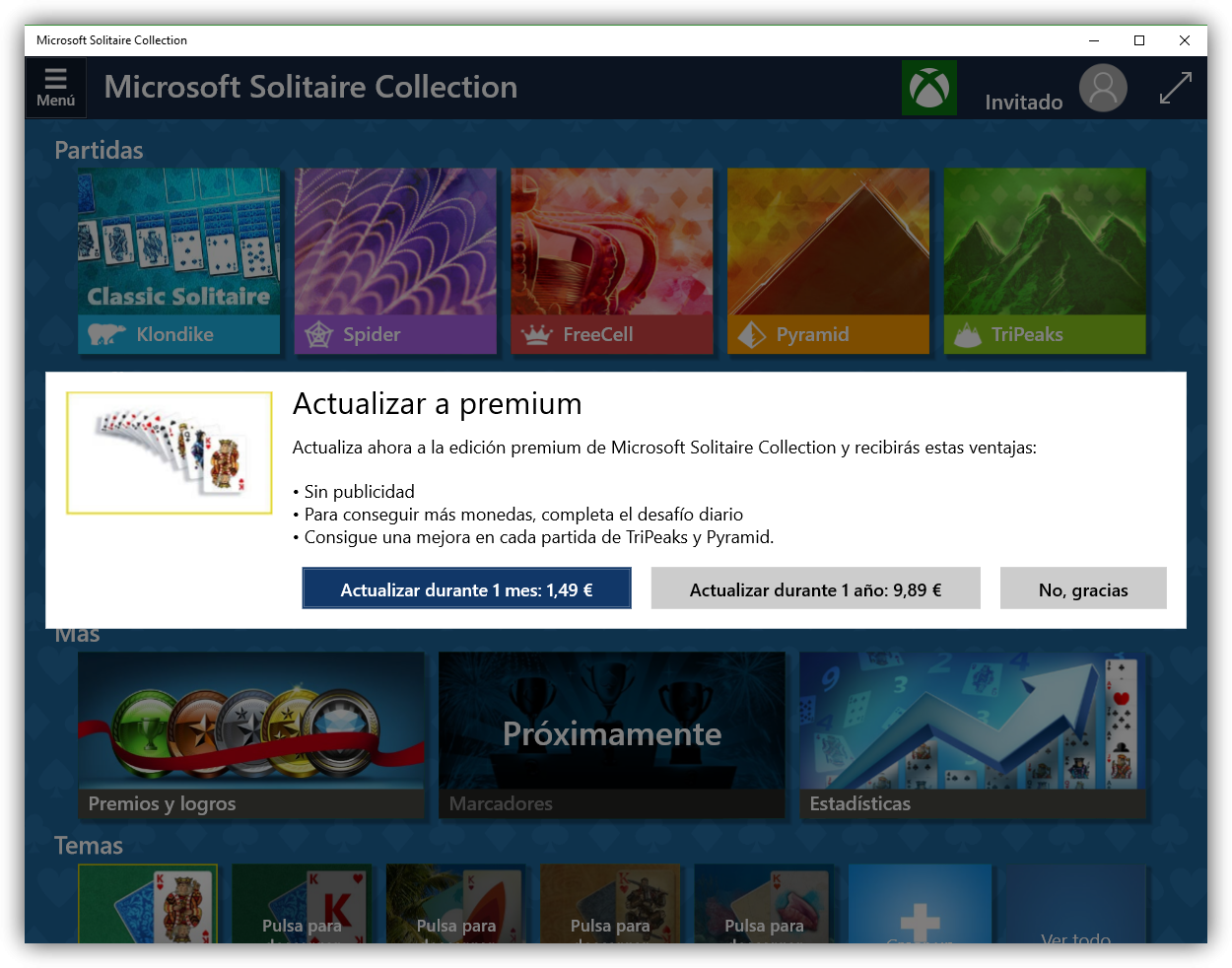Viewport: 1232px width, 968px height.
Task: Select the red K card theme
Action: [x=302, y=904]
